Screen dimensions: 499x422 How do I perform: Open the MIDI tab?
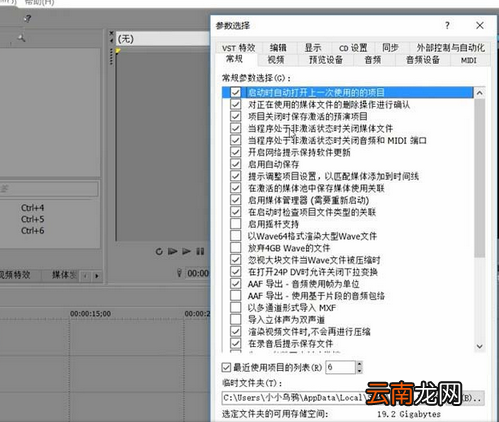[x=469, y=60]
